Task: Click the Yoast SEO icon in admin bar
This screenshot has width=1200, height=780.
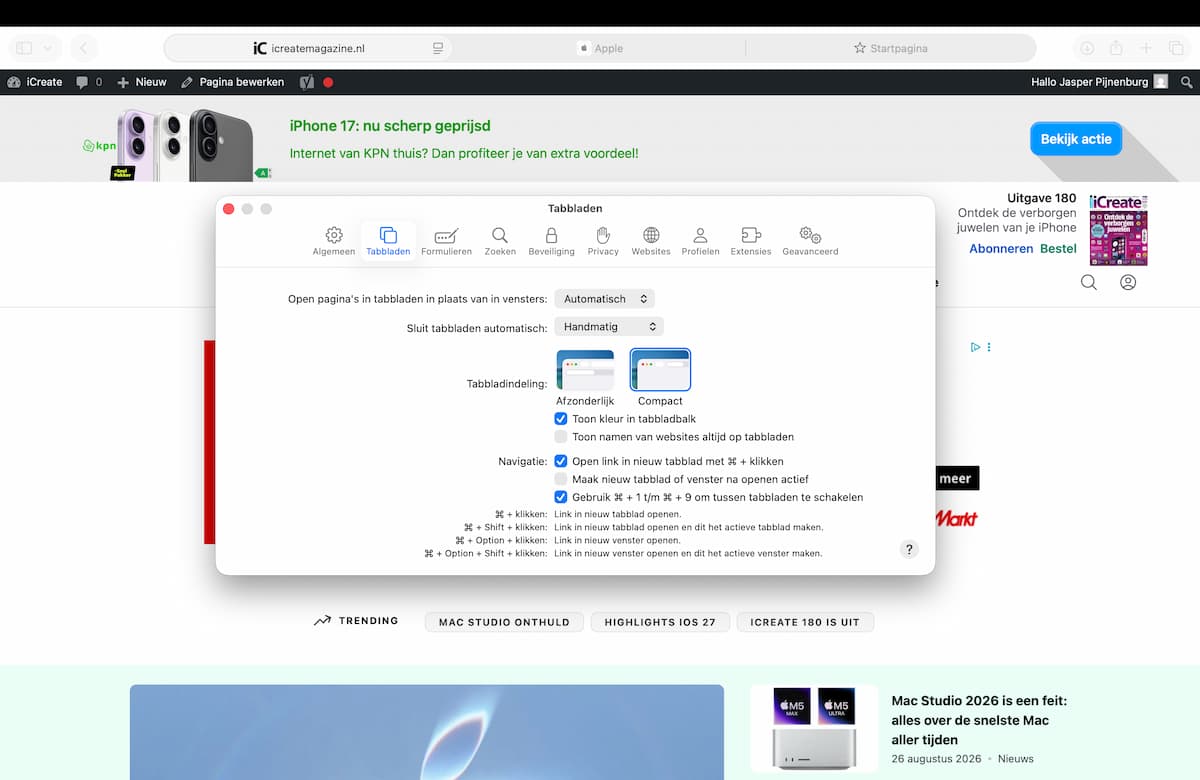Action: pos(307,82)
